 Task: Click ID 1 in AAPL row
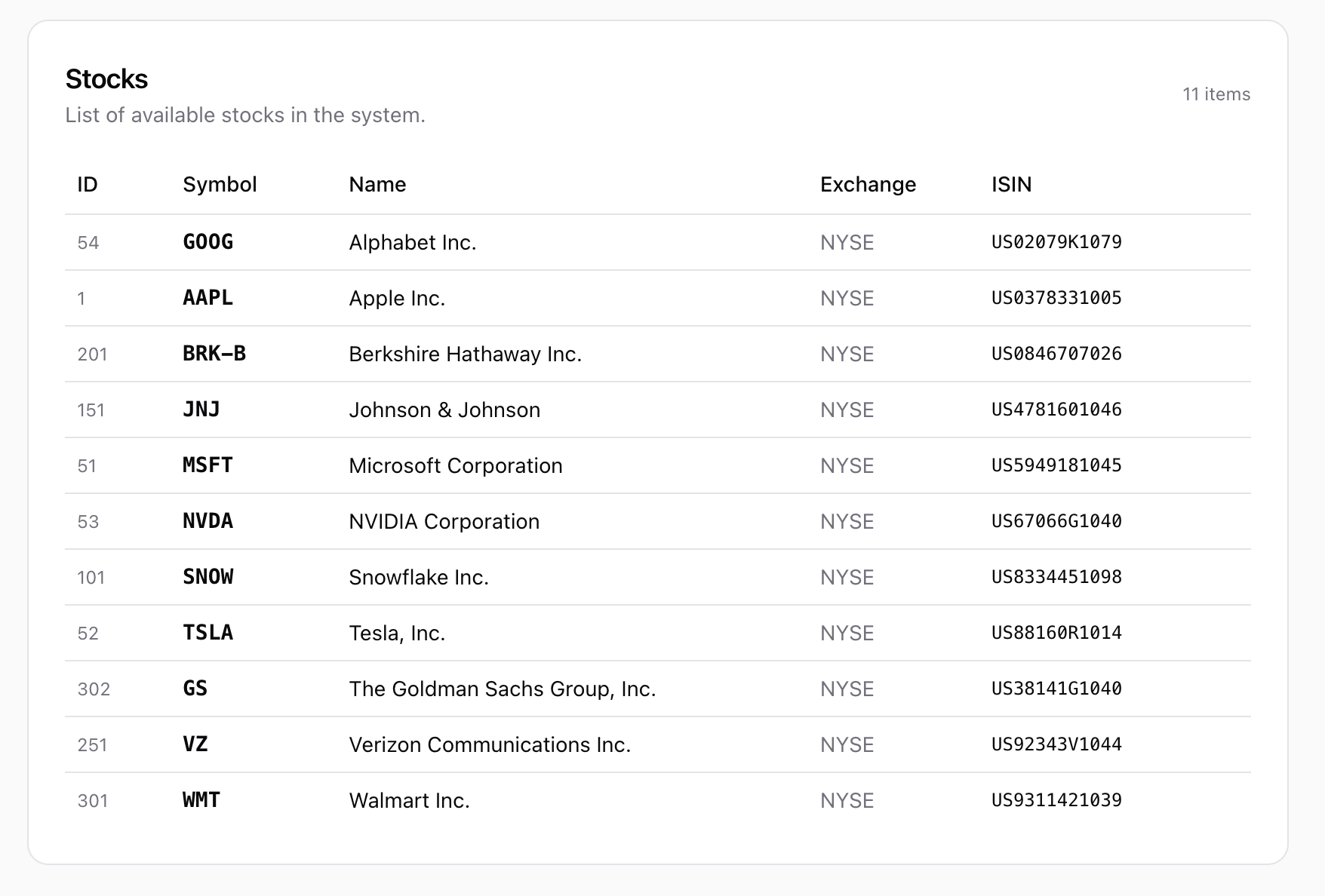click(81, 299)
